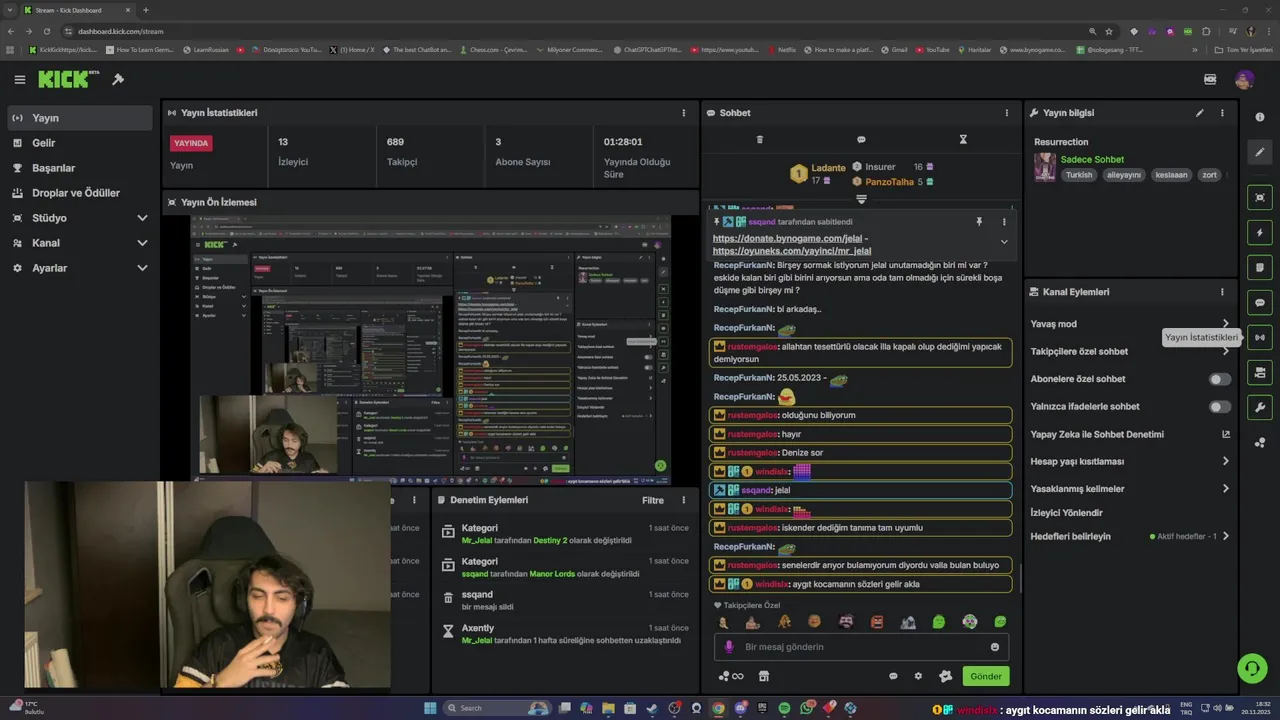The image size is (1280, 720).
Task: Click the Bir mesaj gönderin input field
Action: [861, 647]
